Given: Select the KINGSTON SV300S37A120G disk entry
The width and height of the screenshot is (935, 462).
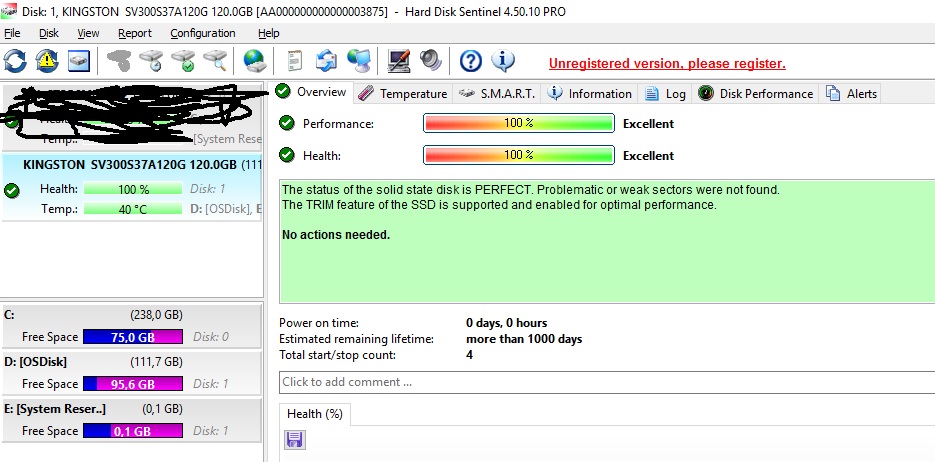Looking at the screenshot, I should (x=130, y=164).
